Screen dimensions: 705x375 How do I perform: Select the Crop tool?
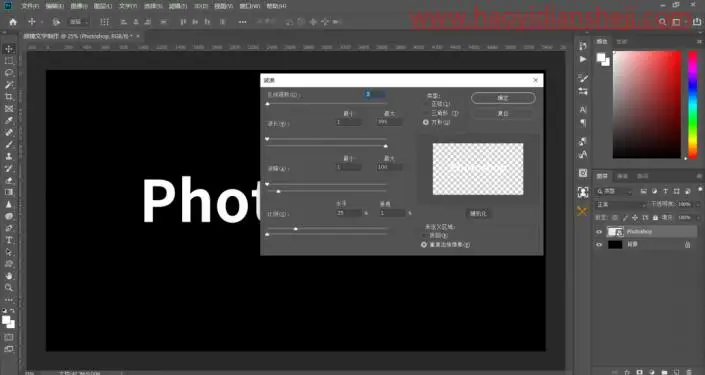pos(9,97)
